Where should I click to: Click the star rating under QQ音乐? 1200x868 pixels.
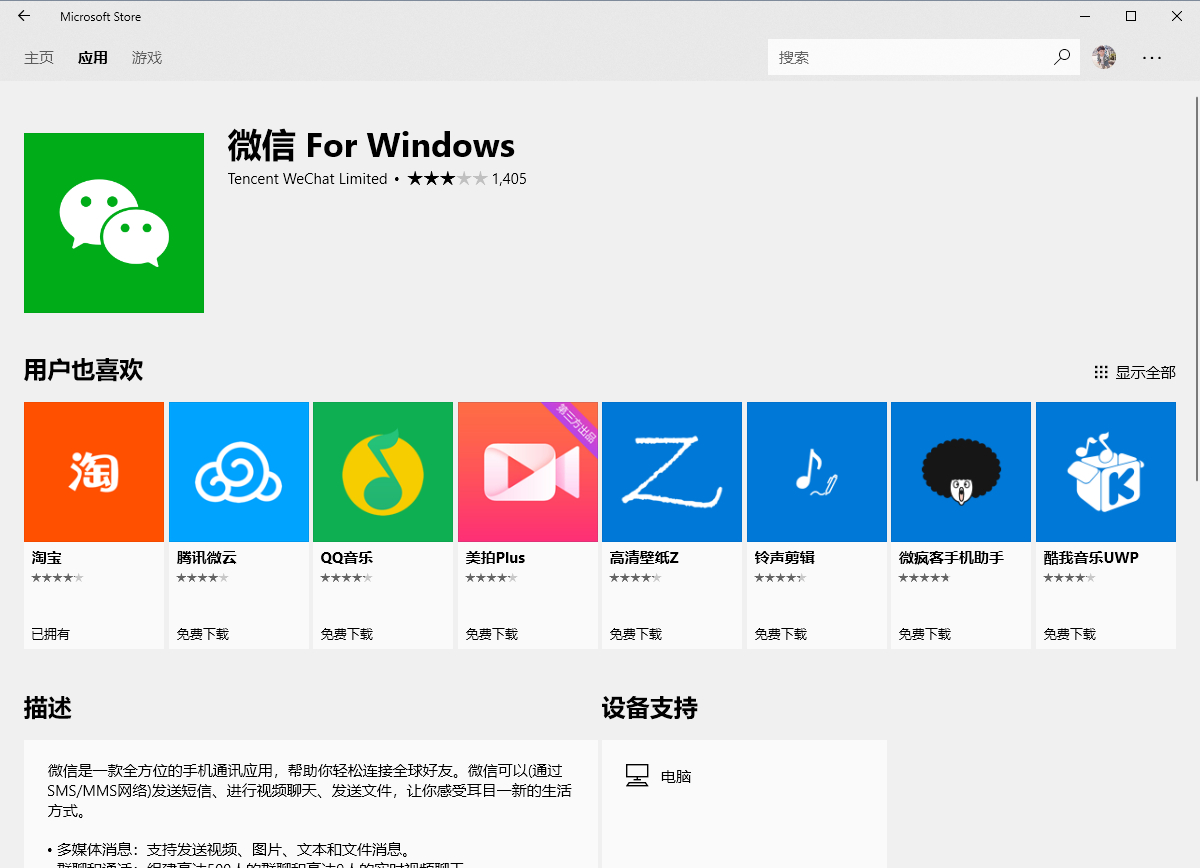(346, 578)
